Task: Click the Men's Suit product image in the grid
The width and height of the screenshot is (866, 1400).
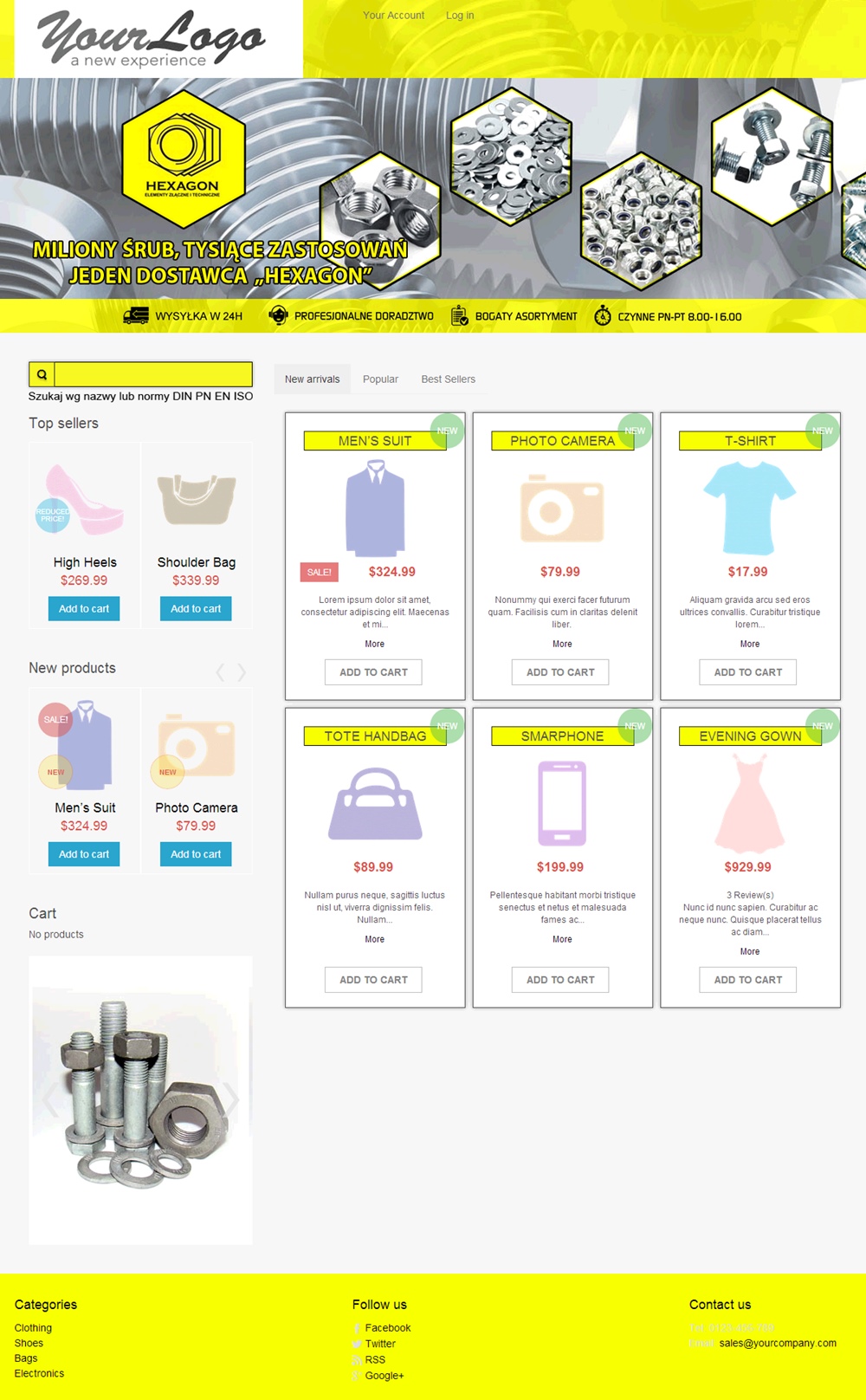Action: pos(375,508)
